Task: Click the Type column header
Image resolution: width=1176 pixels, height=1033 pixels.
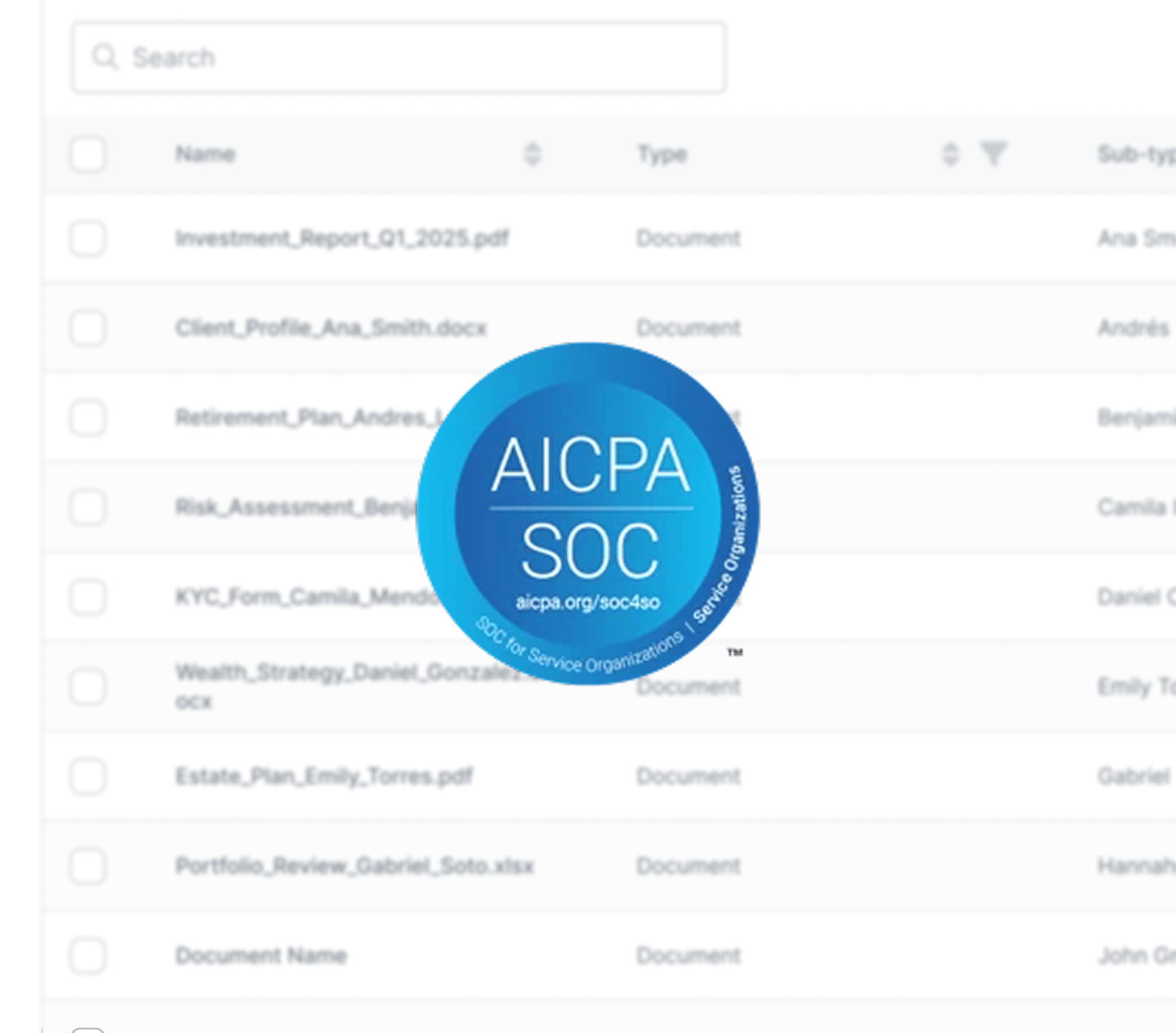Action: click(663, 154)
